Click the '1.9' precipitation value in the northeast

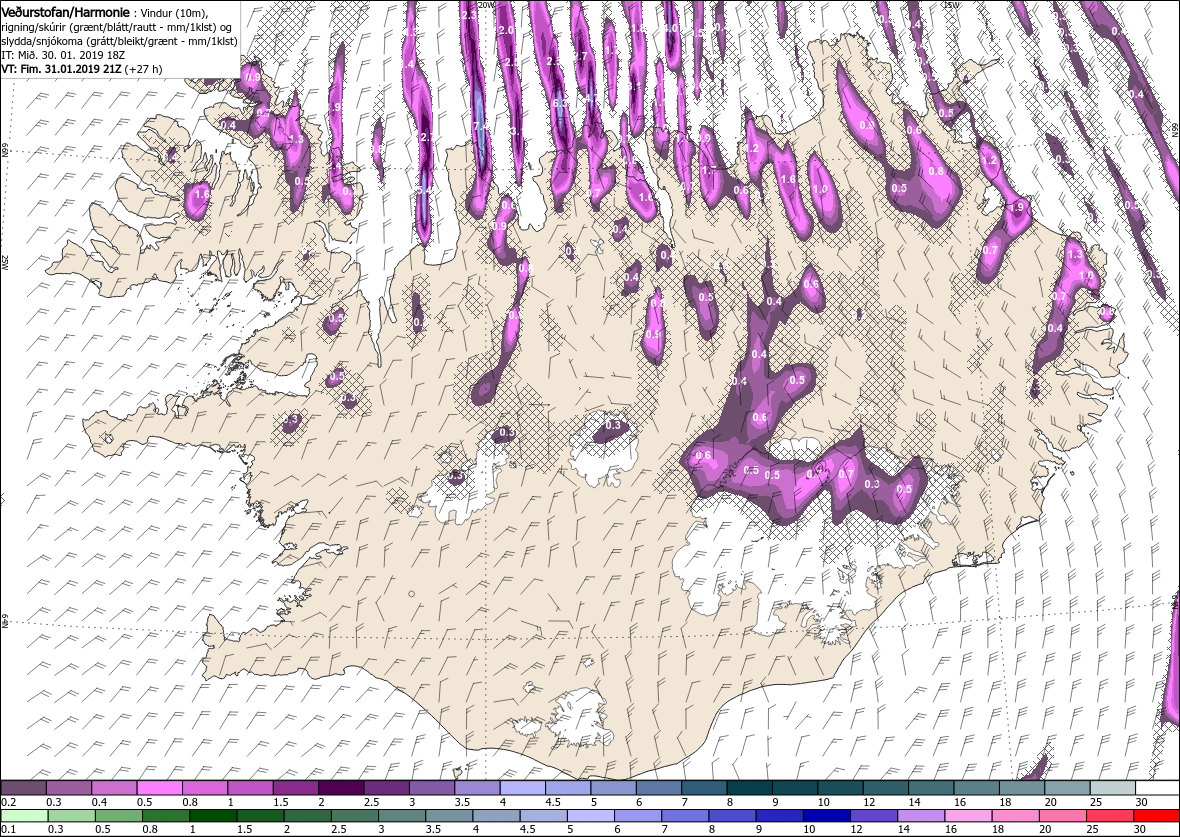point(1018,208)
